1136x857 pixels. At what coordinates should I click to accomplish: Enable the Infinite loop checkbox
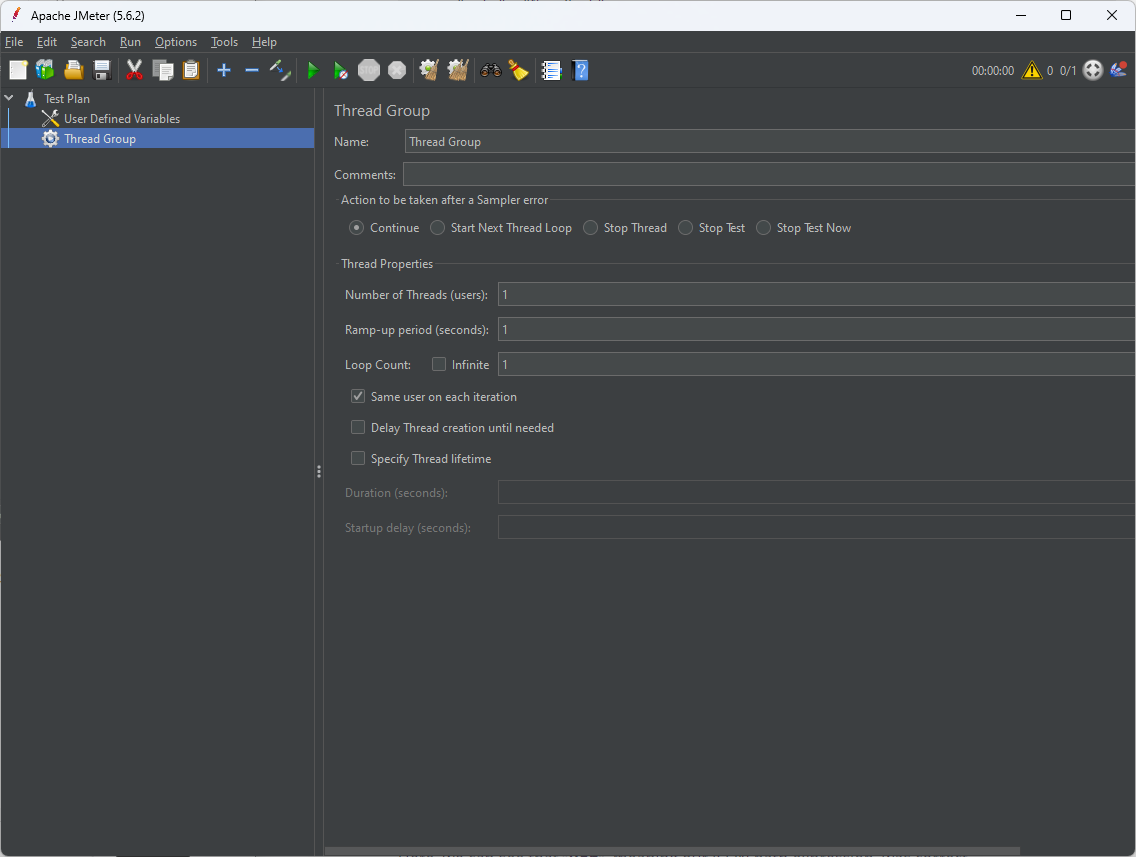pyautogui.click(x=439, y=364)
